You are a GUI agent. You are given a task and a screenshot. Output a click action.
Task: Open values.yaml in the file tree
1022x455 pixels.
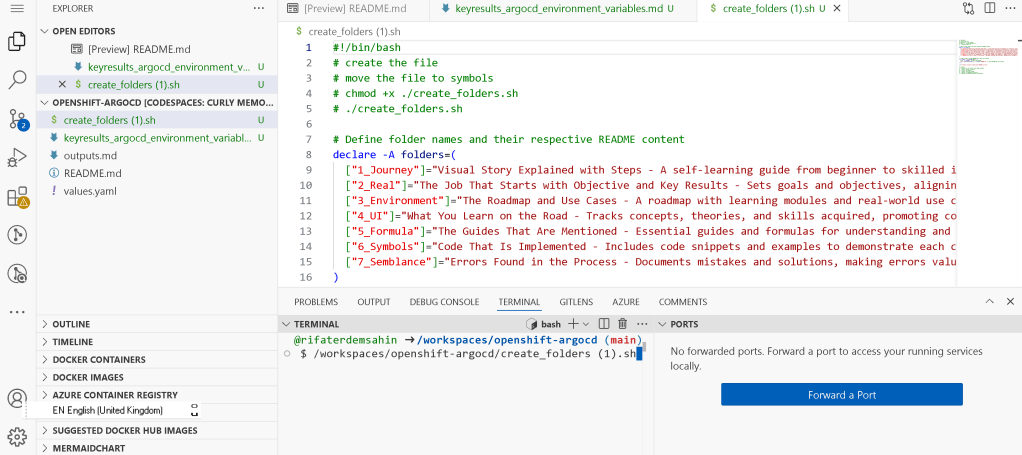pos(157,191)
